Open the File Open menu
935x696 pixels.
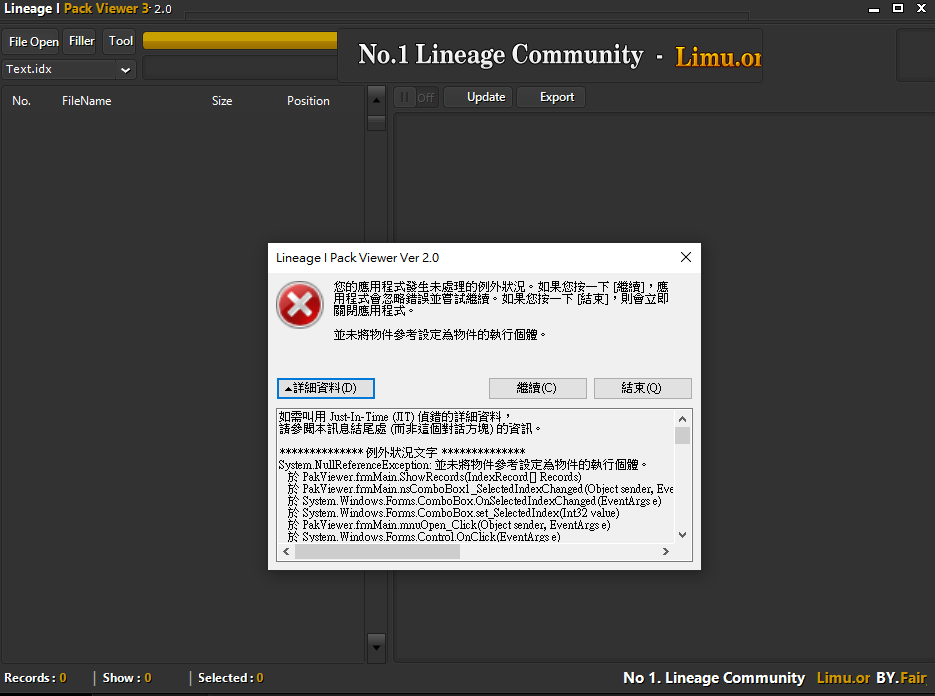pos(33,42)
